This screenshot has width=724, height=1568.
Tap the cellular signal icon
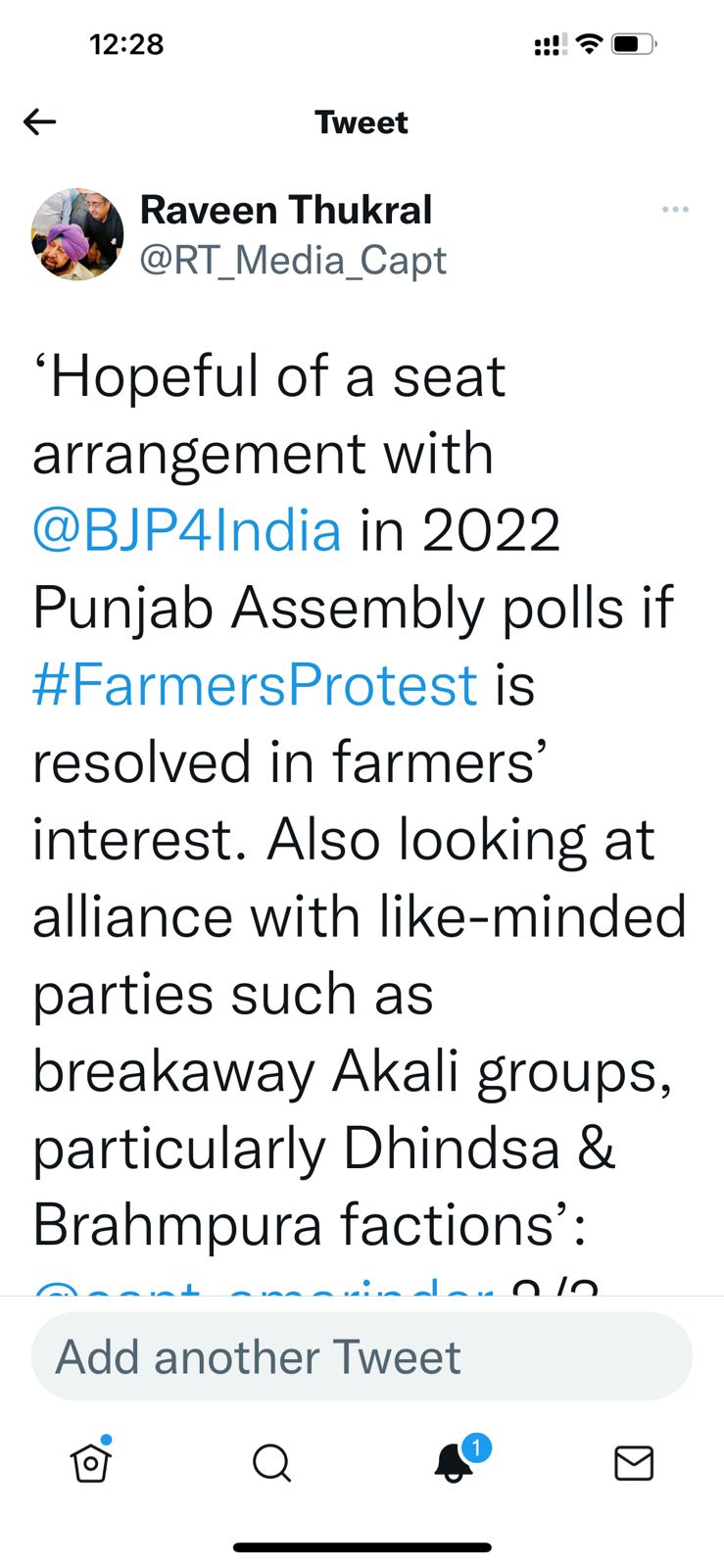coord(550,45)
